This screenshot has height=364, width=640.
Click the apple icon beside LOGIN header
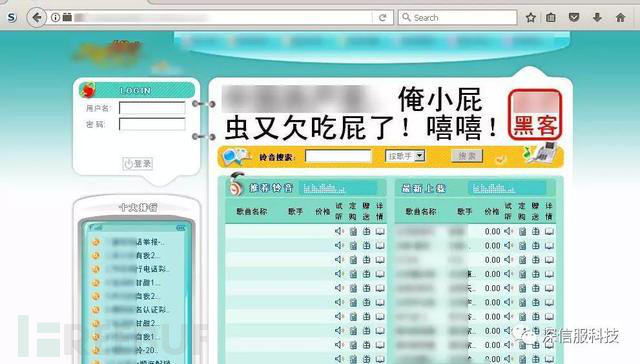pyautogui.click(x=87, y=90)
